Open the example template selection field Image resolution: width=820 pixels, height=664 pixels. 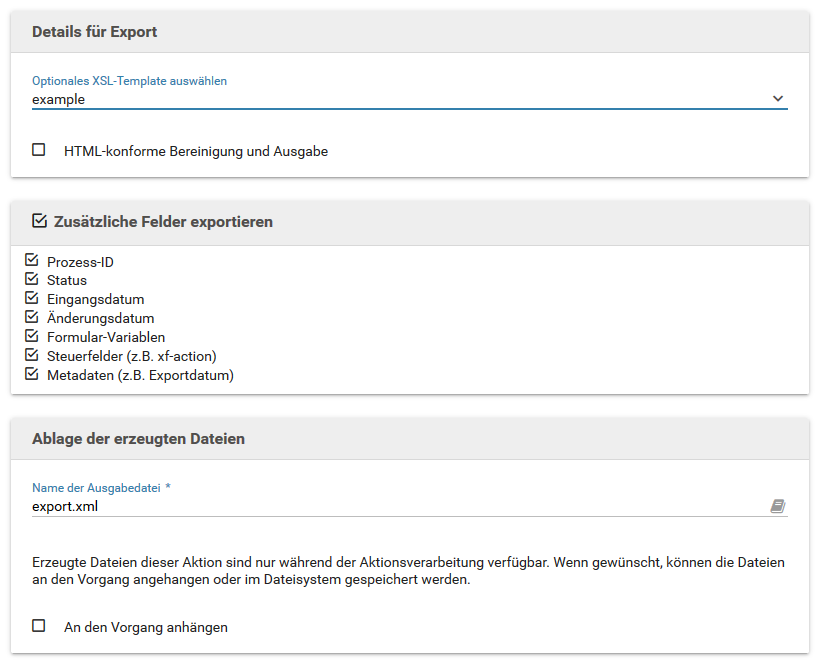pyautogui.click(x=409, y=99)
